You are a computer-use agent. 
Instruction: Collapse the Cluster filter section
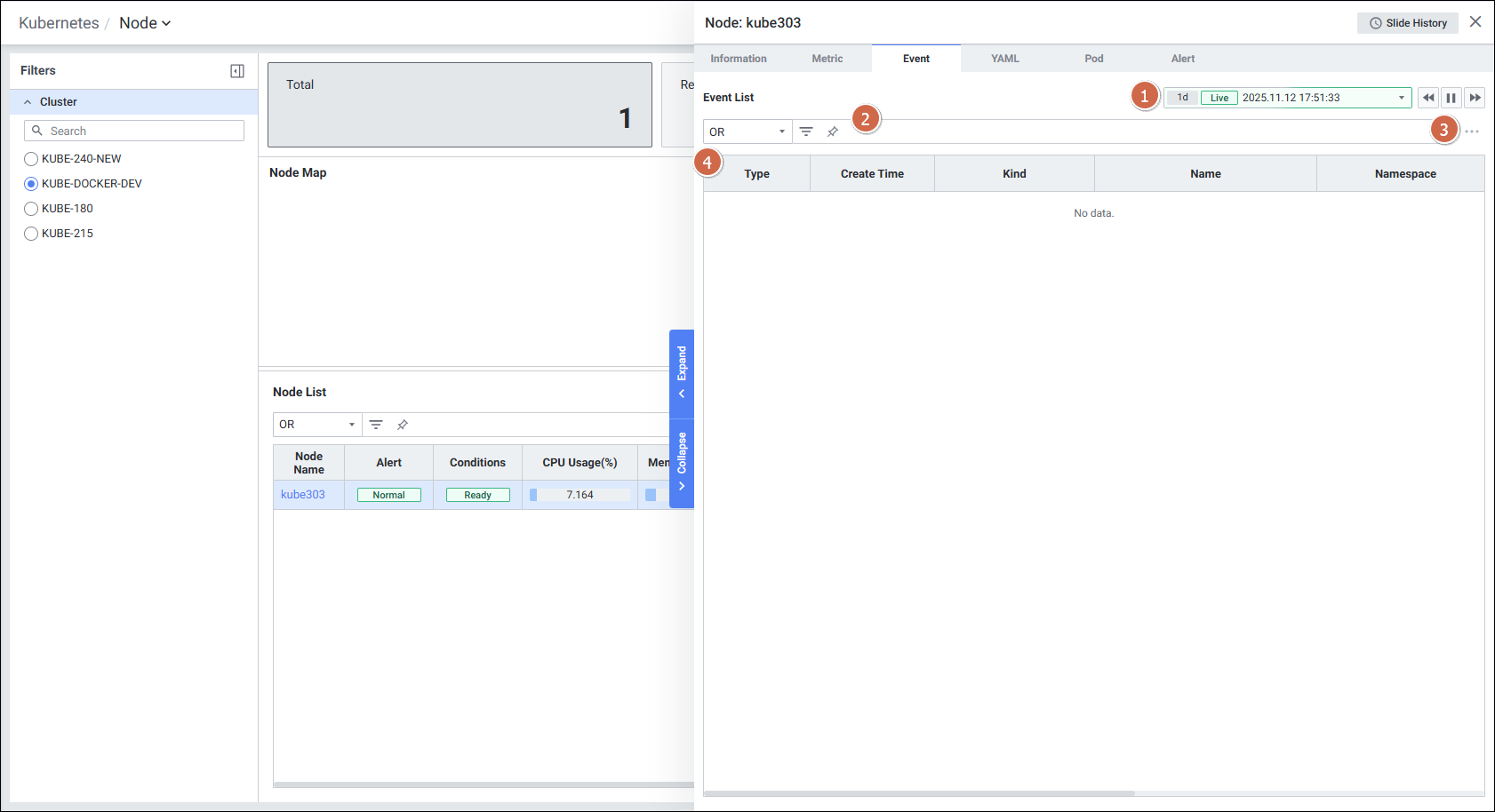(x=28, y=102)
